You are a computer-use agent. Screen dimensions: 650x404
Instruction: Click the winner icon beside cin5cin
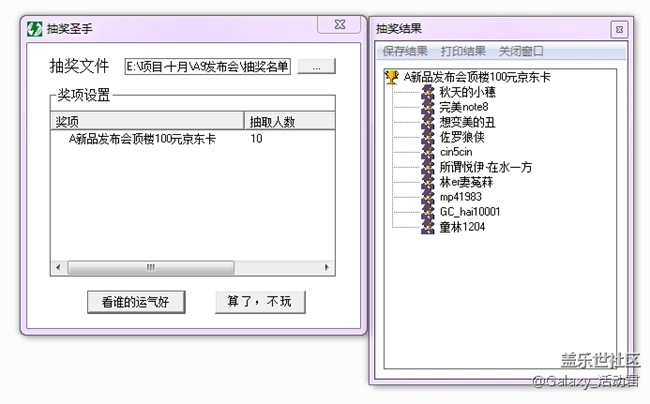[429, 152]
